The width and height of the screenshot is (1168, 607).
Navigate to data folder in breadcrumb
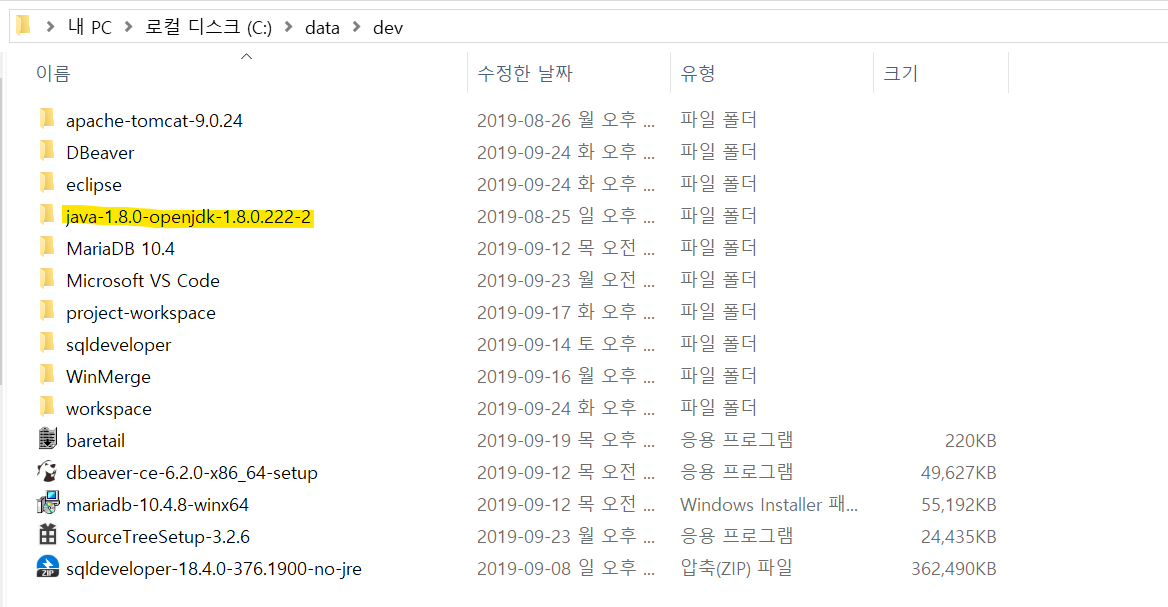(323, 28)
